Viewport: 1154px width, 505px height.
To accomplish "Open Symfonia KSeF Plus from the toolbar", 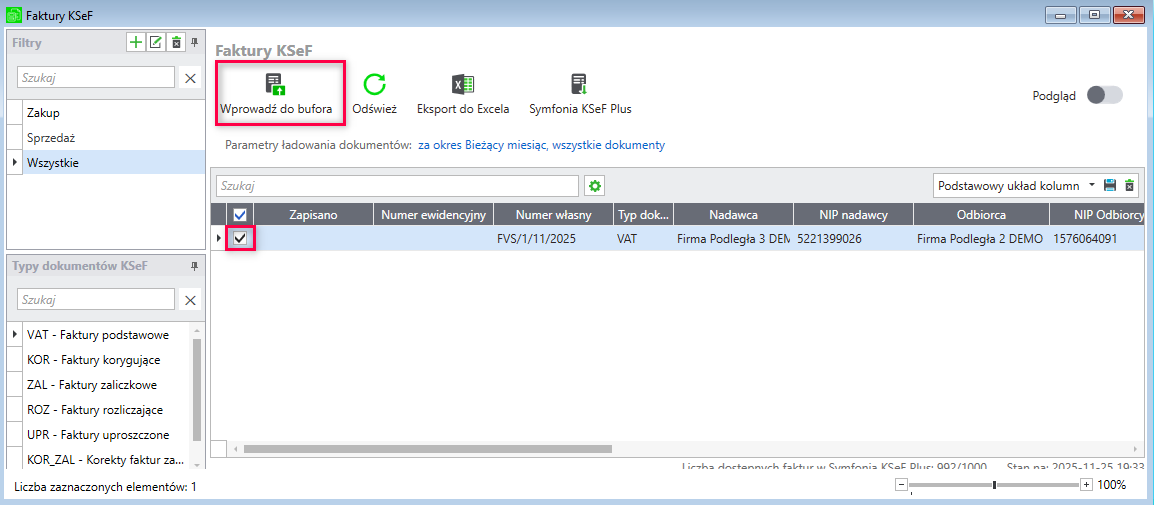I will pyautogui.click(x=580, y=84).
